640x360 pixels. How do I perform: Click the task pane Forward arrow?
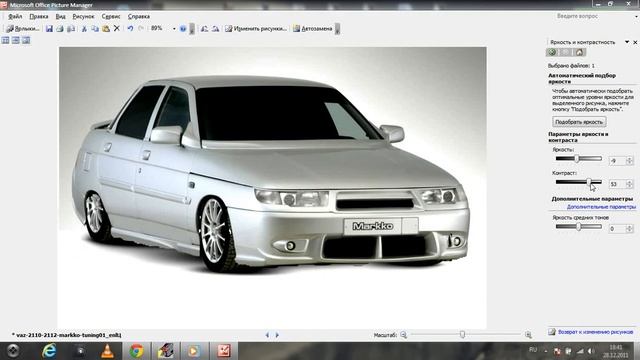coord(565,52)
